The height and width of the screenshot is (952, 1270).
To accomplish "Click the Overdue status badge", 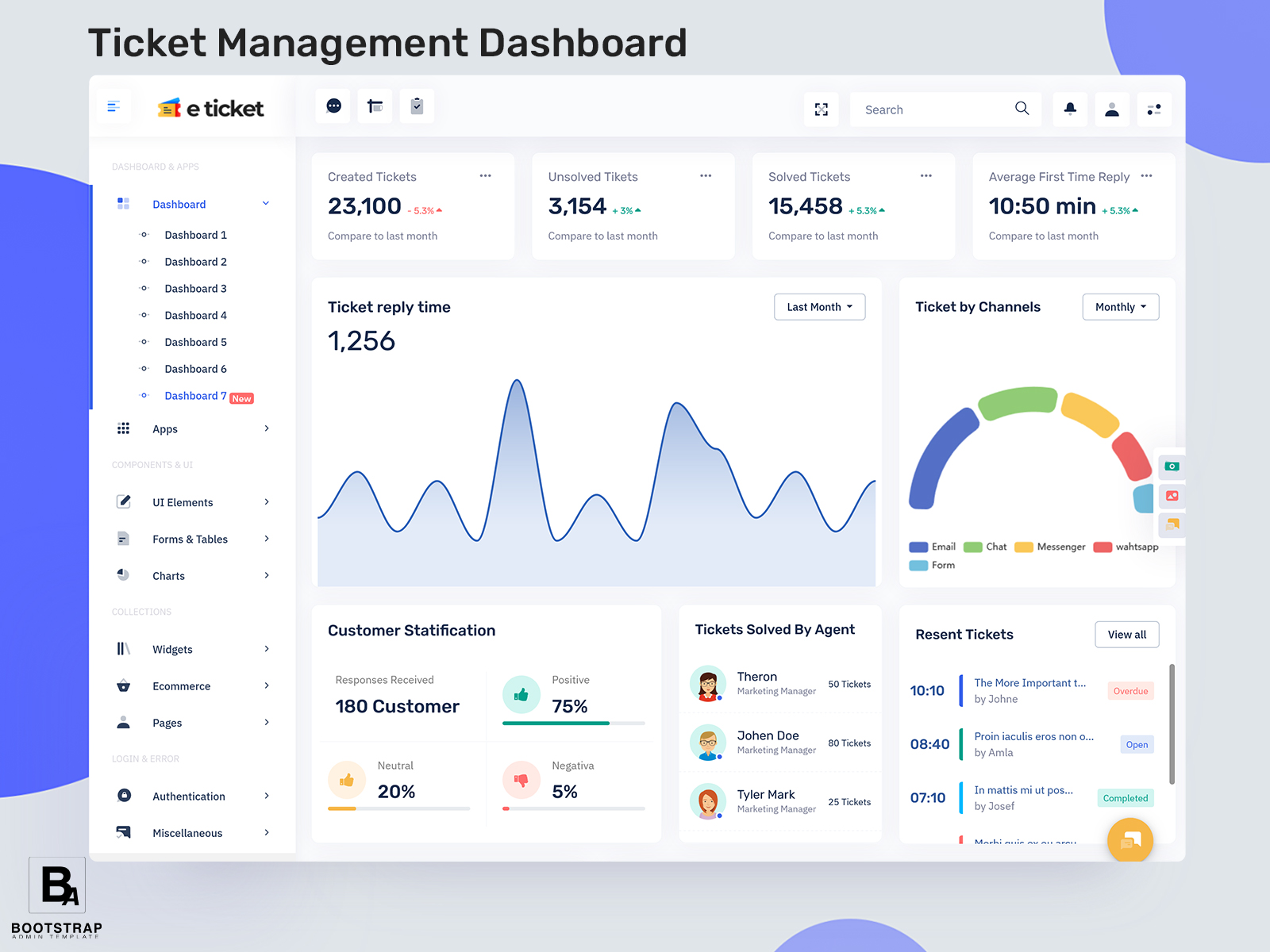I will pyautogui.click(x=1130, y=691).
